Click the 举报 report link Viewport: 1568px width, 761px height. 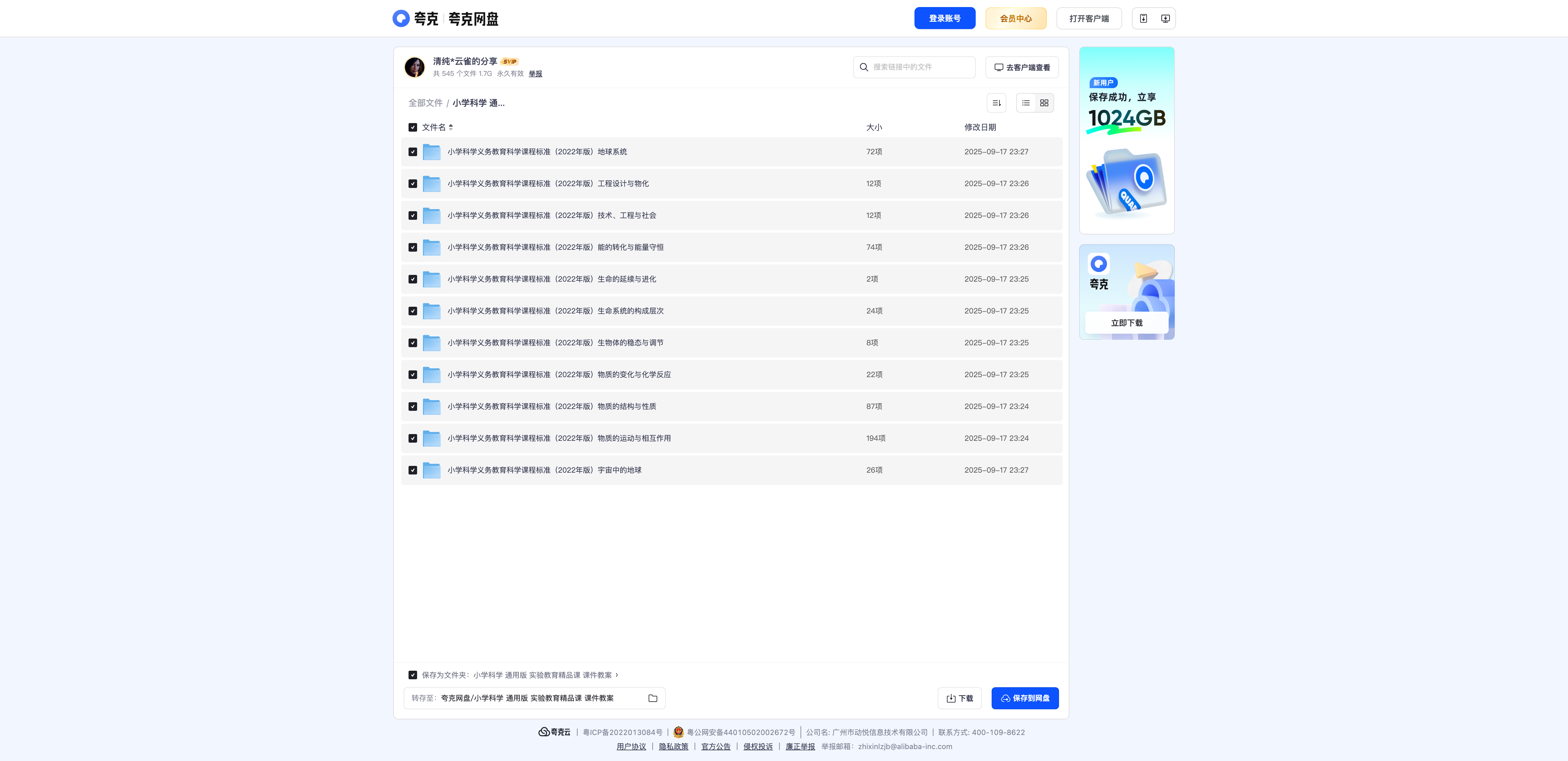point(535,73)
